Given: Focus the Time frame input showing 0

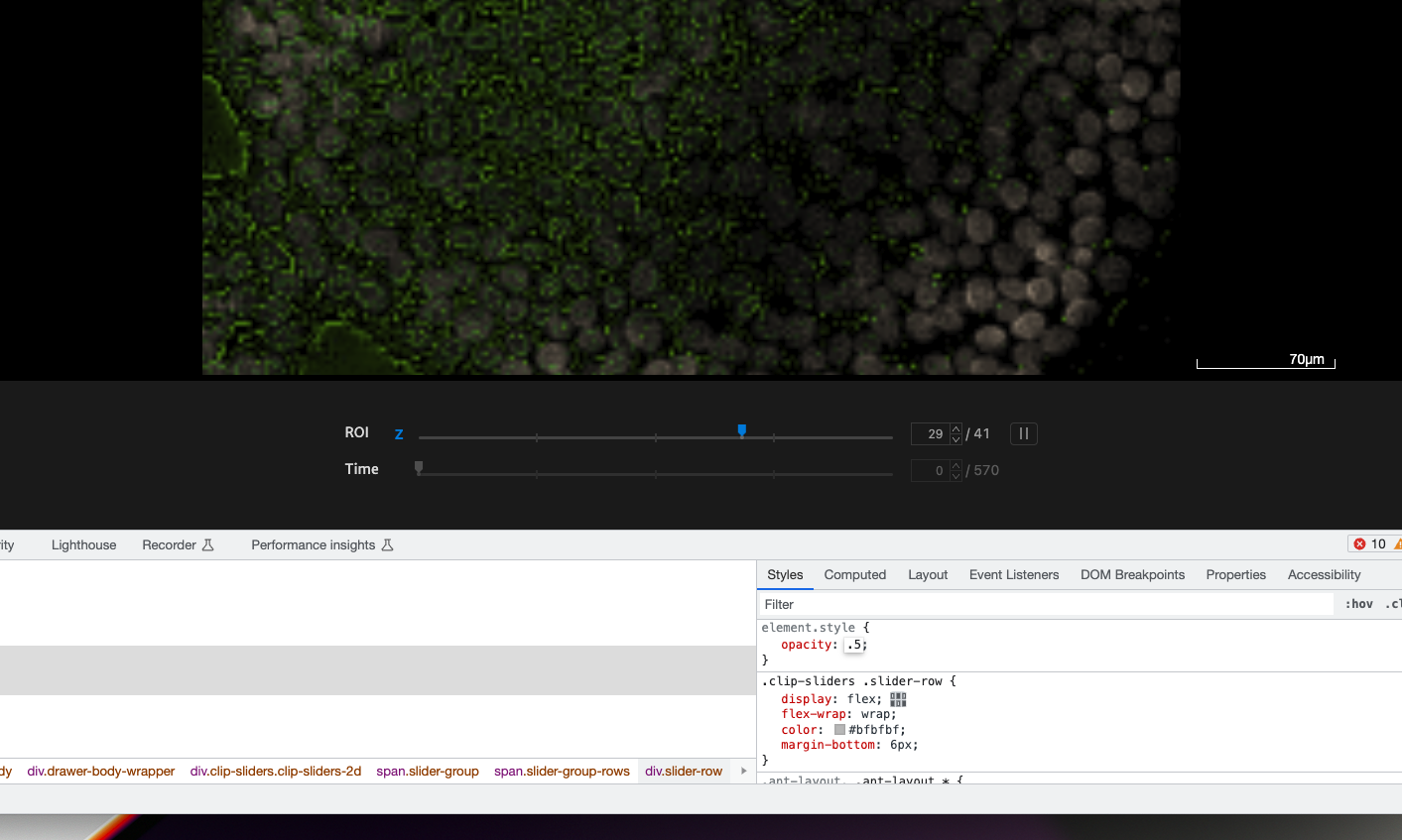Looking at the screenshot, I should pos(930,470).
